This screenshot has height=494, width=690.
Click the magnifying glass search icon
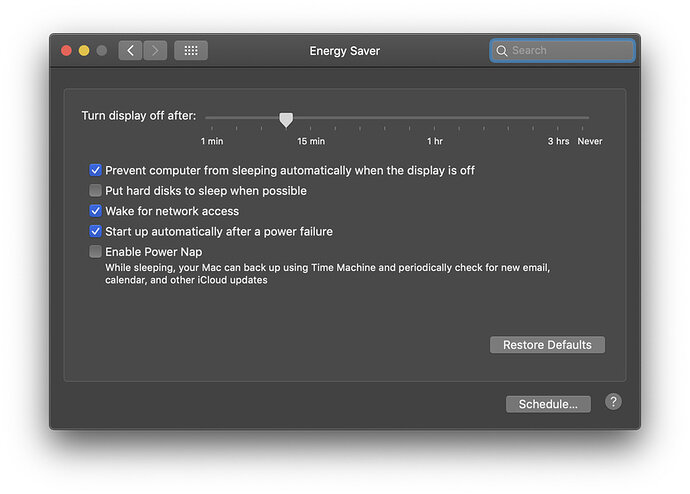[x=502, y=50]
